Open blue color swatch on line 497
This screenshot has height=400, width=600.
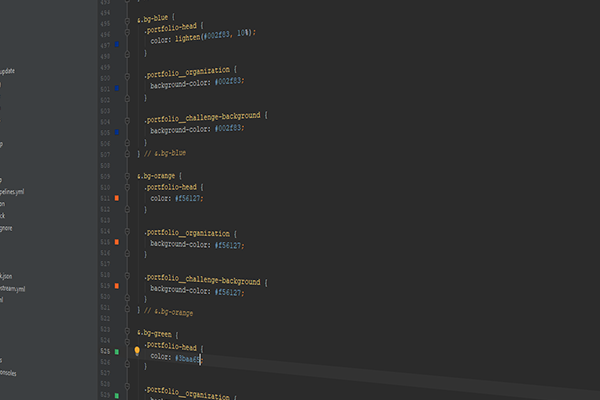click(117, 44)
